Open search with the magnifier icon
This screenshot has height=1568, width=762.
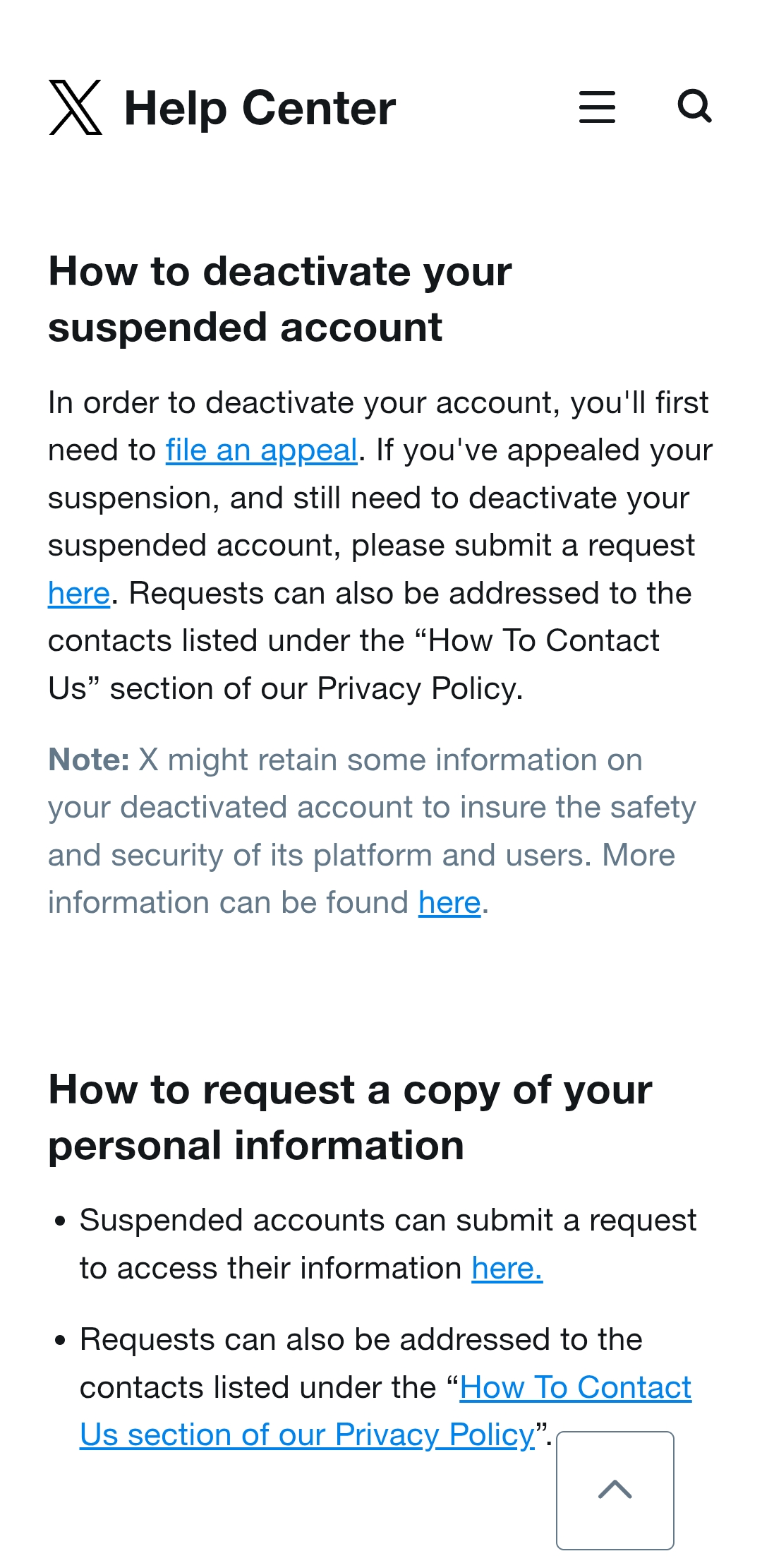click(x=694, y=107)
